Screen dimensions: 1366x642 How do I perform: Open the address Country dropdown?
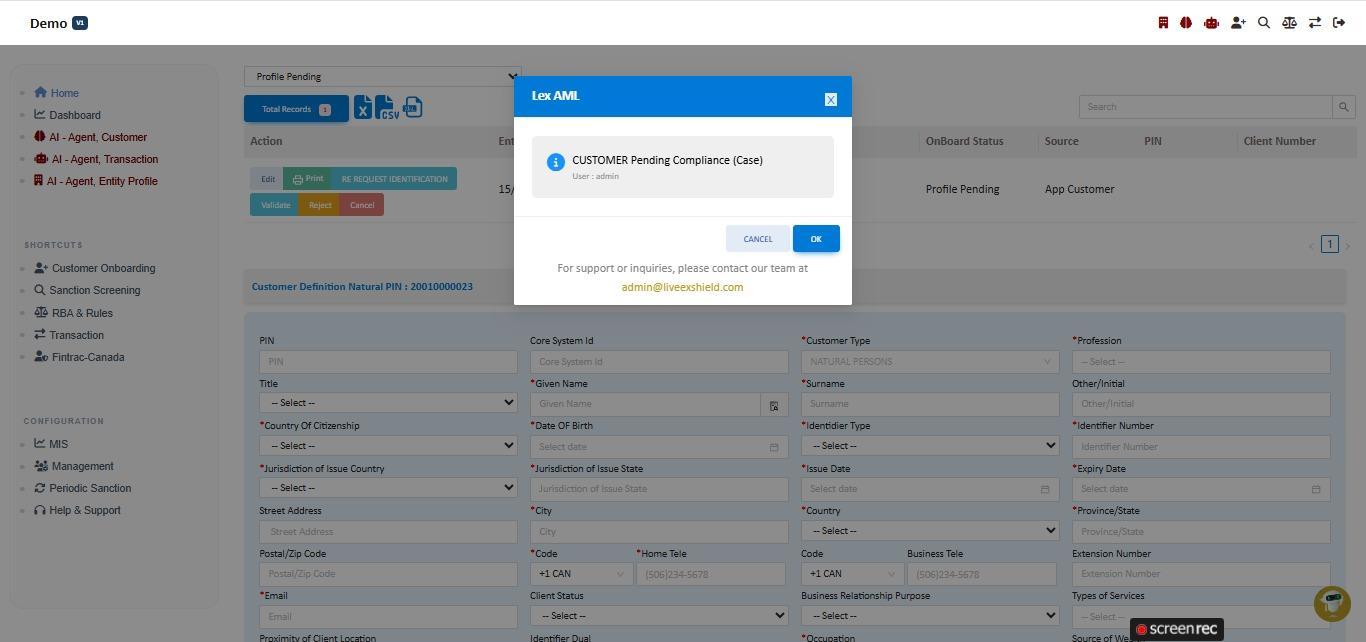click(930, 531)
